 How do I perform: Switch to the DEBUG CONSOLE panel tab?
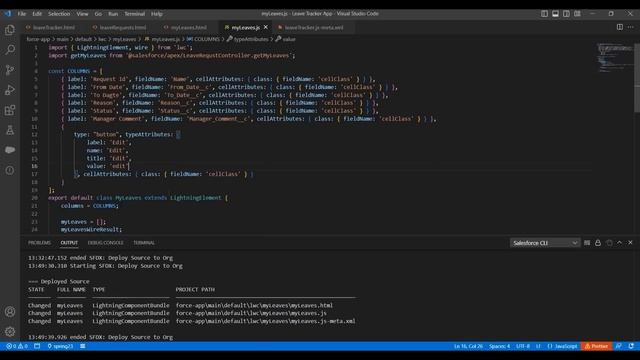tap(105, 243)
